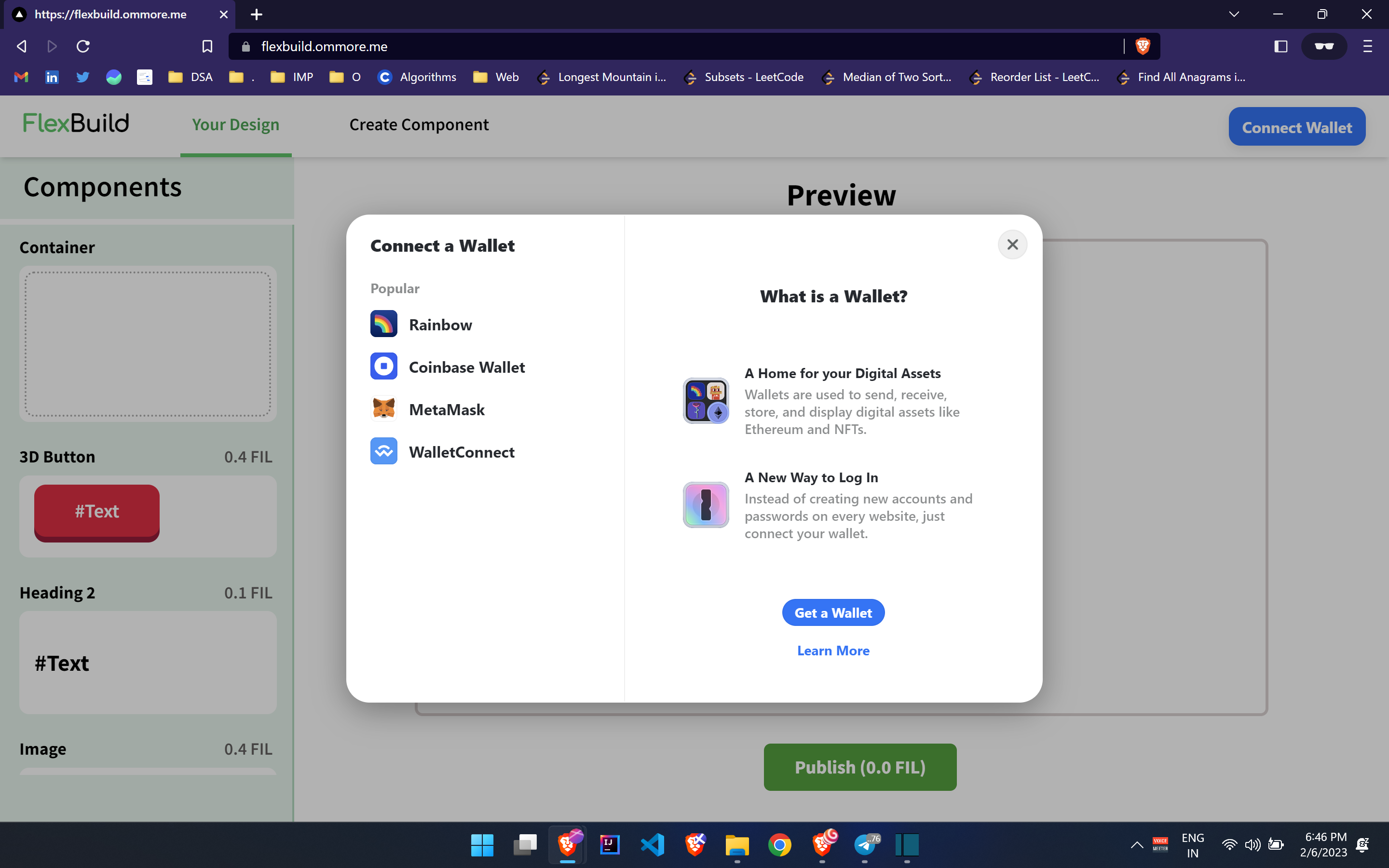The width and height of the screenshot is (1389, 868).
Task: Reload the page with refresh icon
Action: tap(82, 46)
